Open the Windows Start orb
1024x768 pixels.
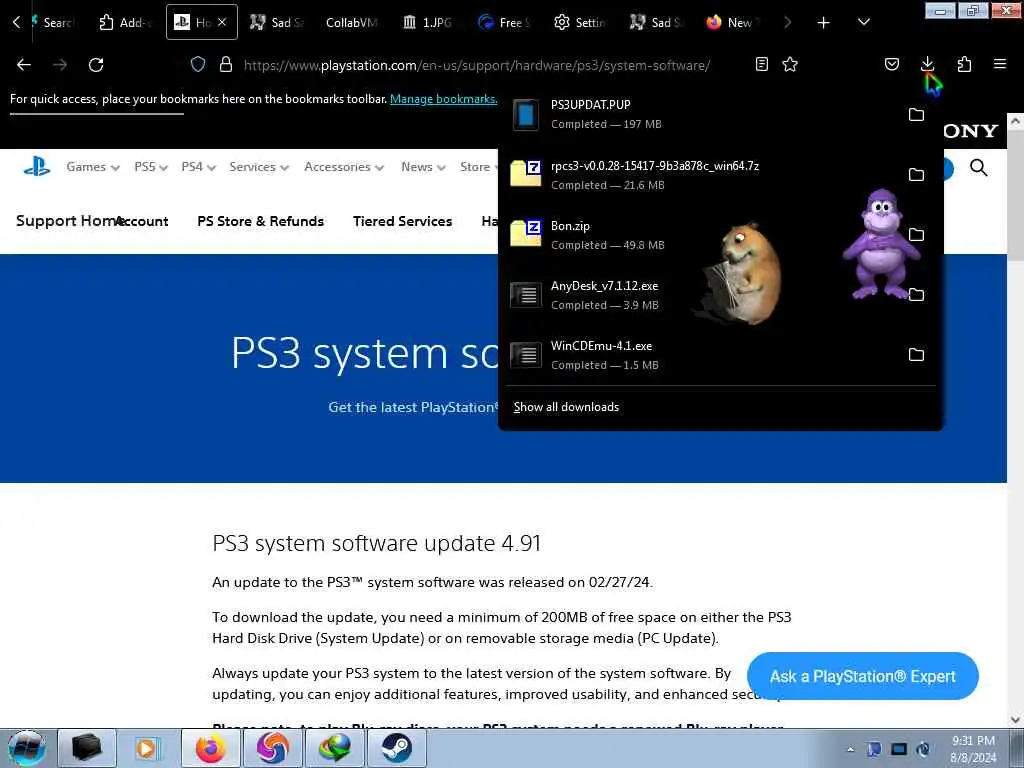(x=27, y=748)
